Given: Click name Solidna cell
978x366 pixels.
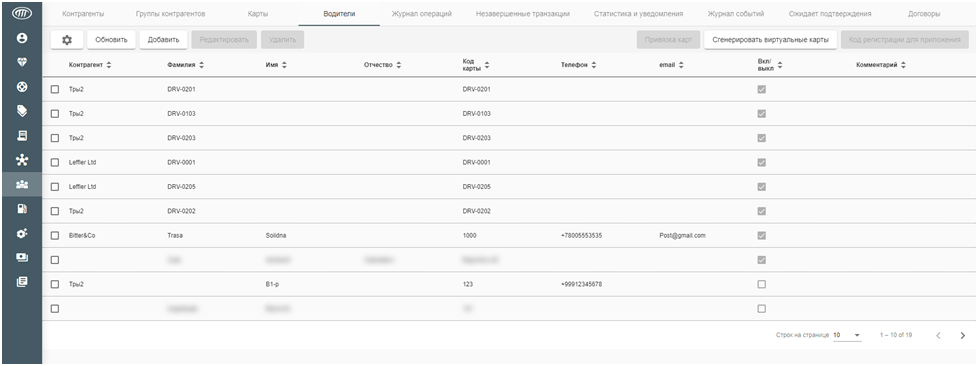Looking at the screenshot, I should coord(276,236).
